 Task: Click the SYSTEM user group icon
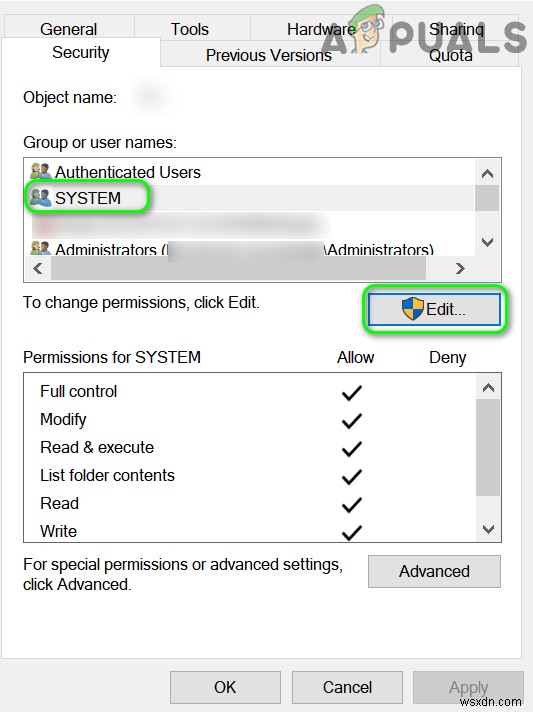click(x=40, y=198)
